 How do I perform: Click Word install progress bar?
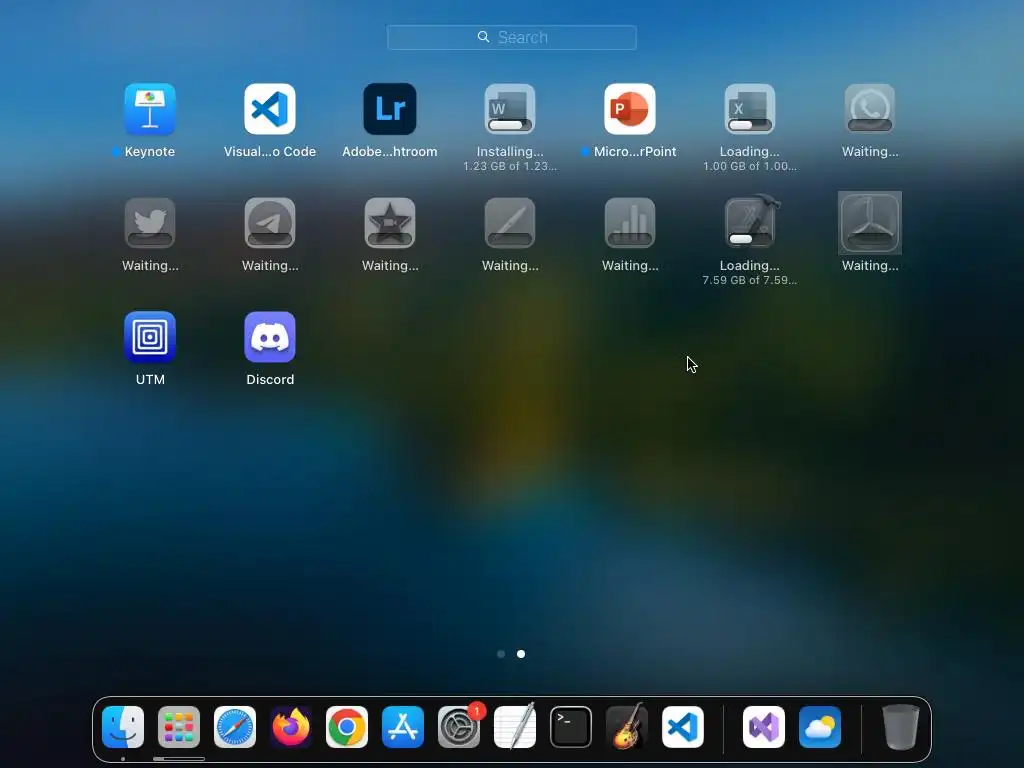510,125
